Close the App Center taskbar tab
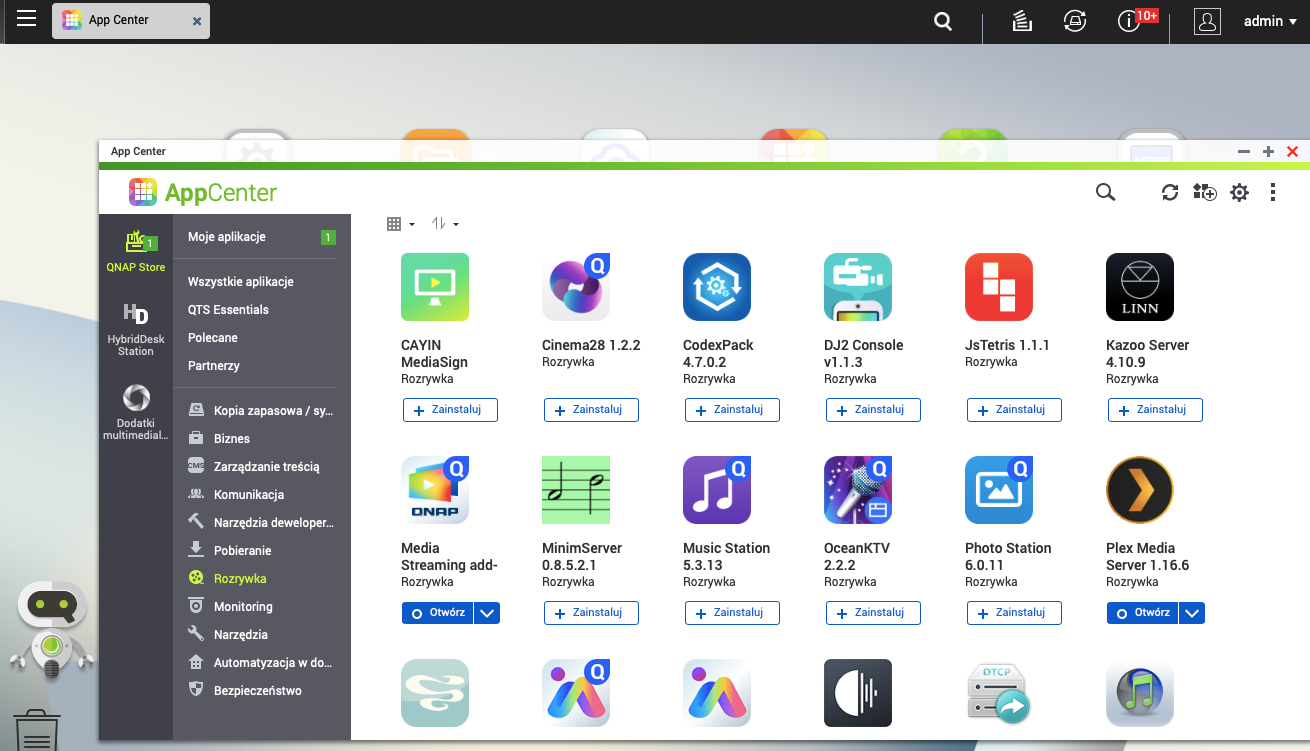The width and height of the screenshot is (1310, 751). click(x=197, y=21)
